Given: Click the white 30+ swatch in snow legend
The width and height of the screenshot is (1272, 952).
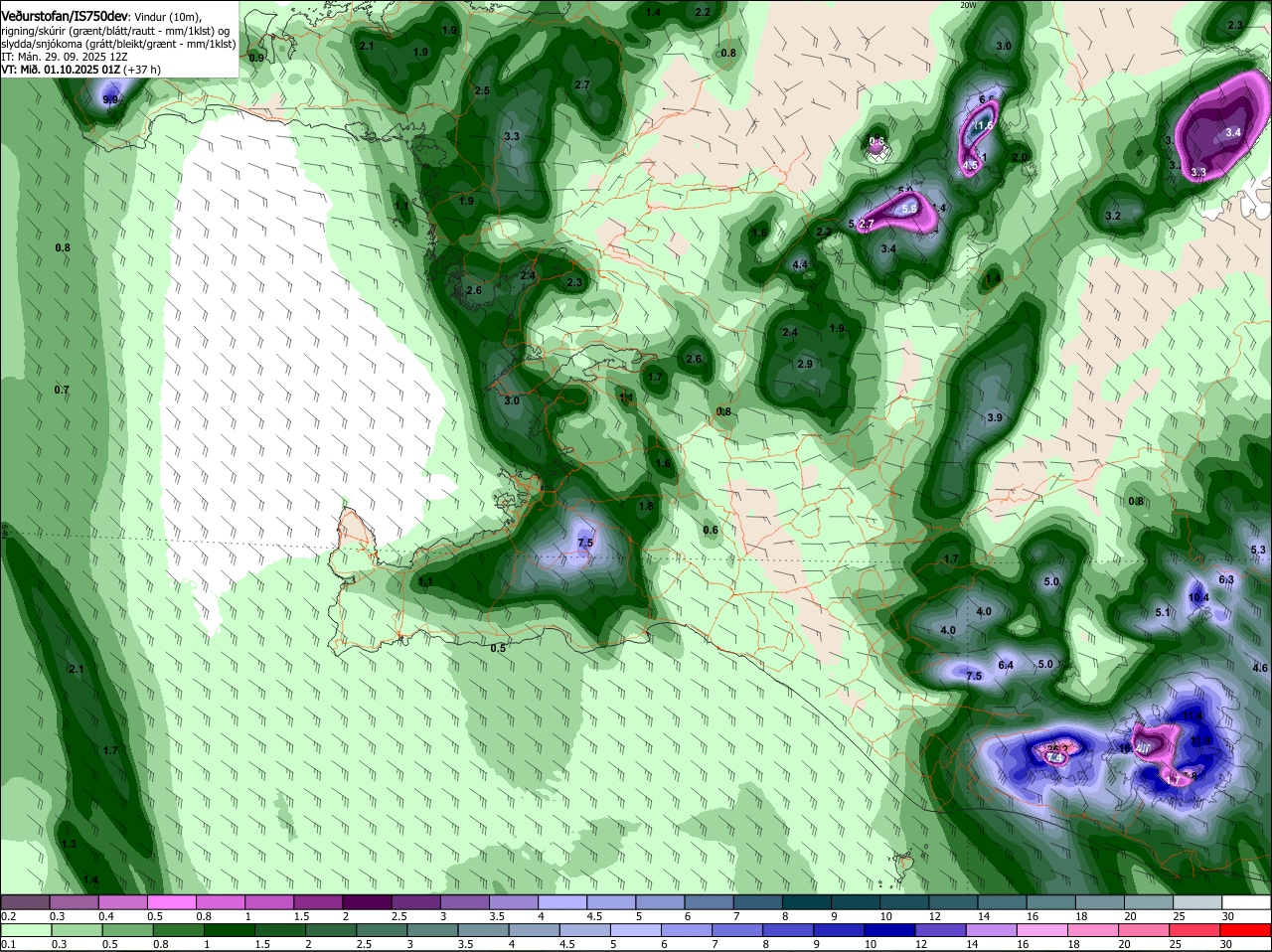Looking at the screenshot, I should 1246,902.
